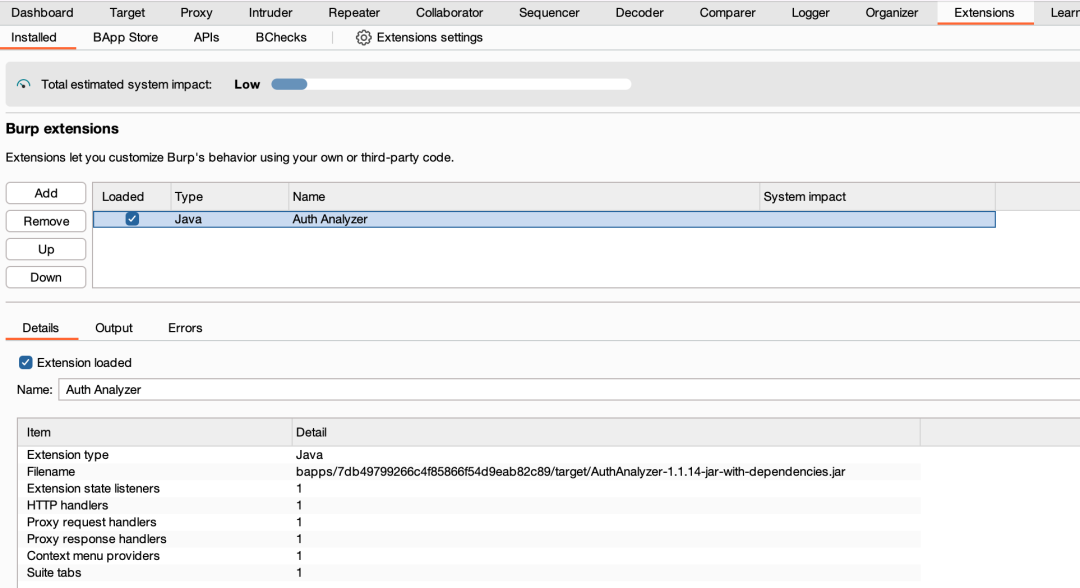This screenshot has width=1080, height=588.
Task: Switch to the Sequencer tab
Action: (x=549, y=13)
